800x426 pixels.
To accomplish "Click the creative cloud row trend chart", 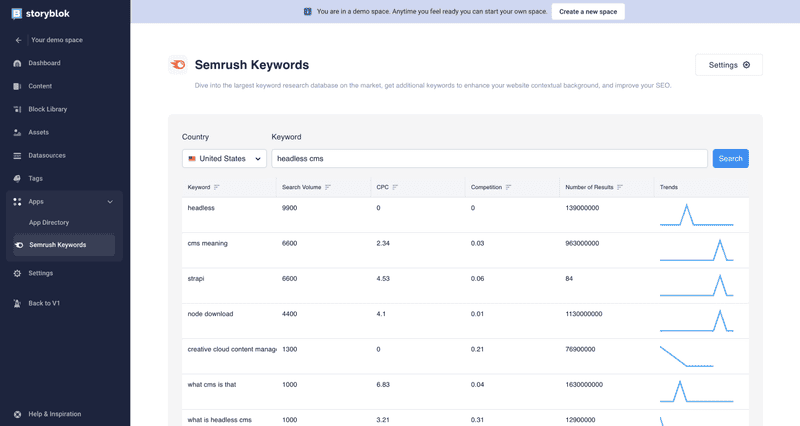I will click(686, 356).
